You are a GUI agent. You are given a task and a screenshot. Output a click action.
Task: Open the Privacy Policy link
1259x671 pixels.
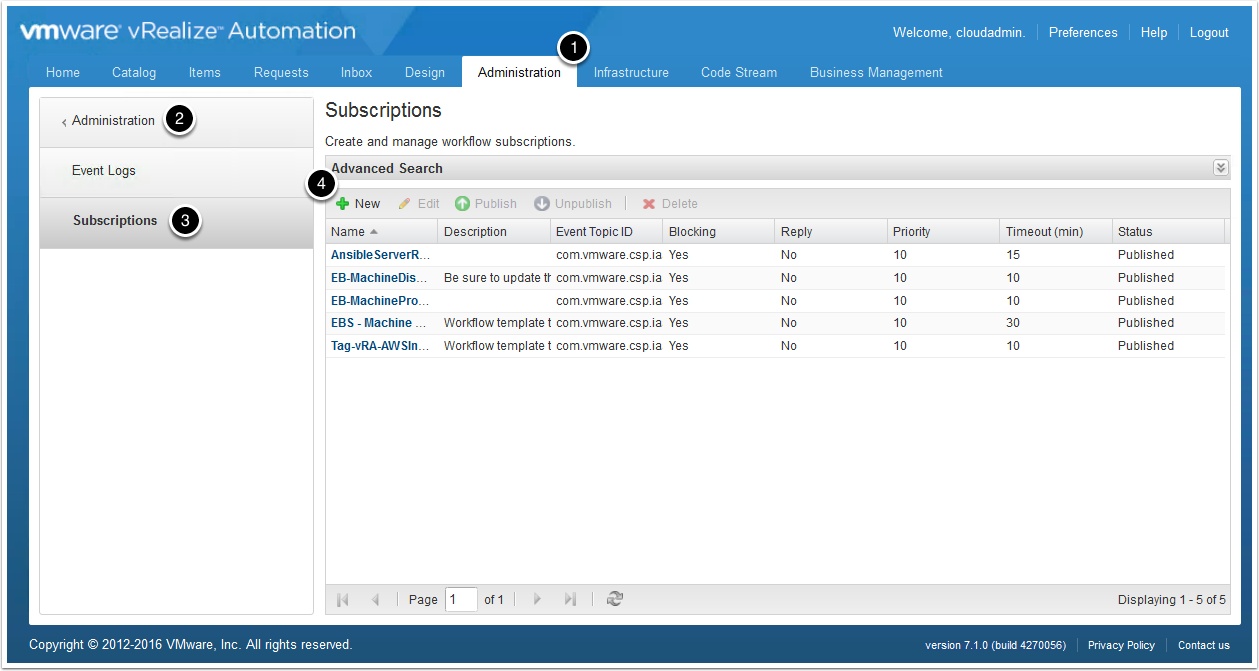(x=1121, y=645)
